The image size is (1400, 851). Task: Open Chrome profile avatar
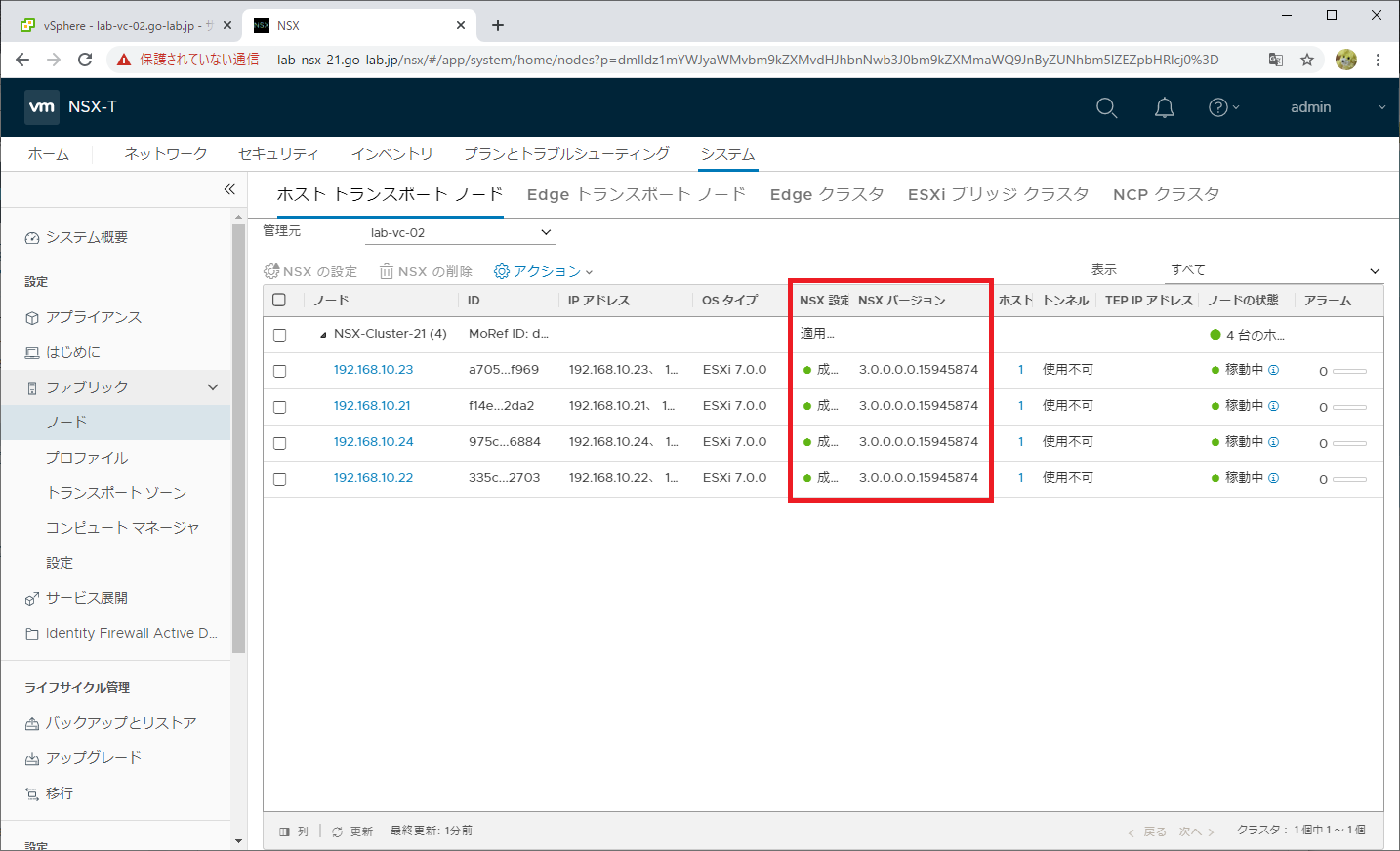pyautogui.click(x=1346, y=60)
